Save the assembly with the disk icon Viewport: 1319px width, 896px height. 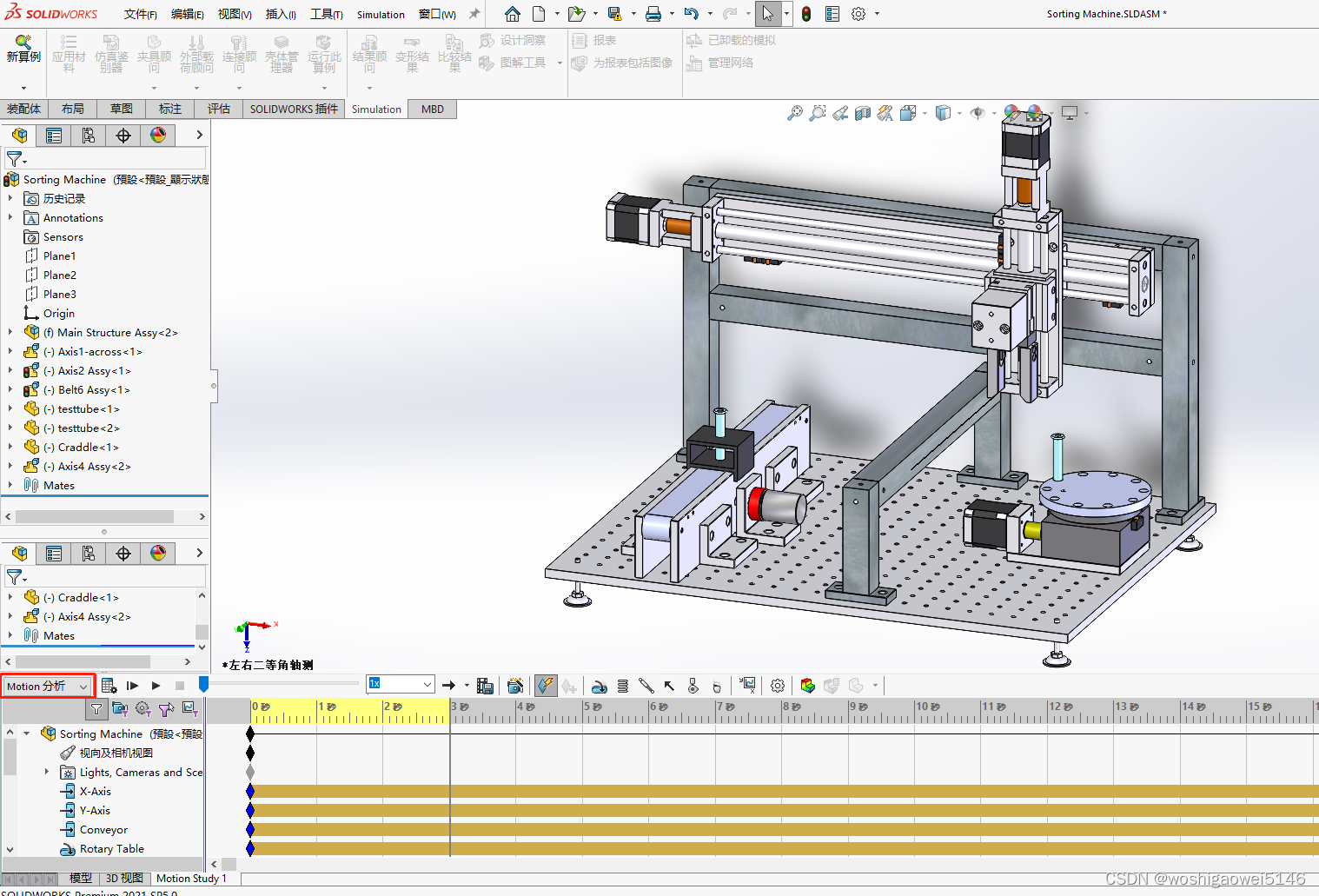pyautogui.click(x=615, y=14)
